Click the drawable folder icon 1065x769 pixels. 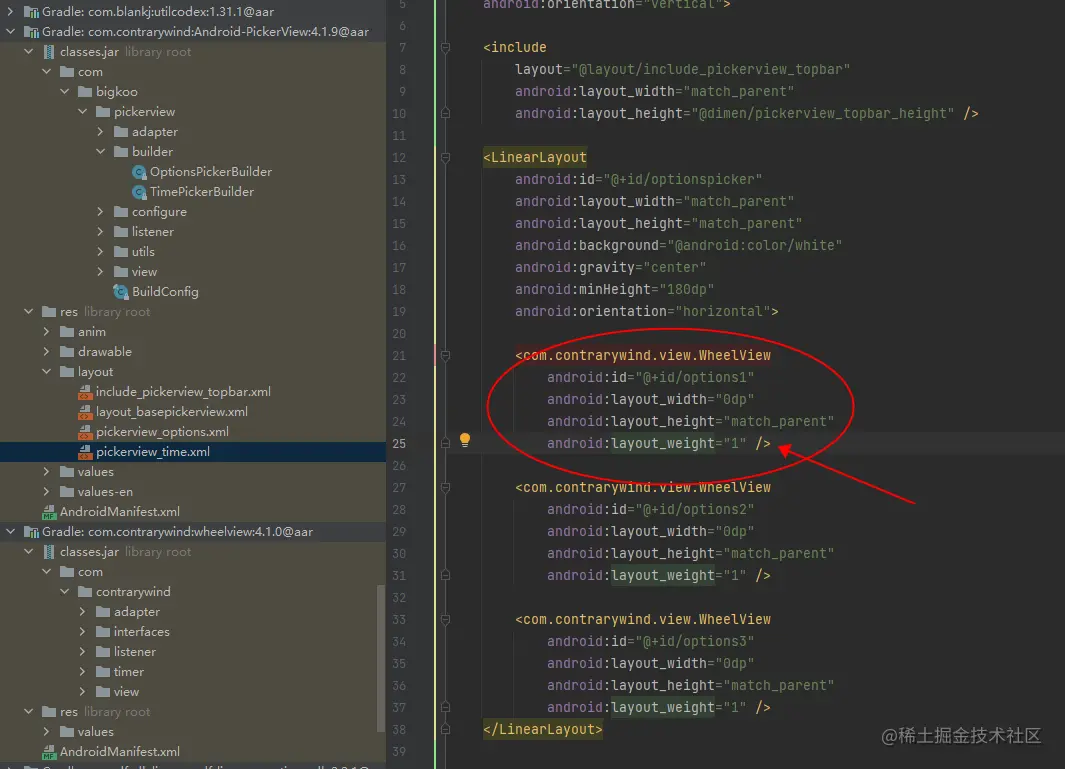(x=67, y=352)
